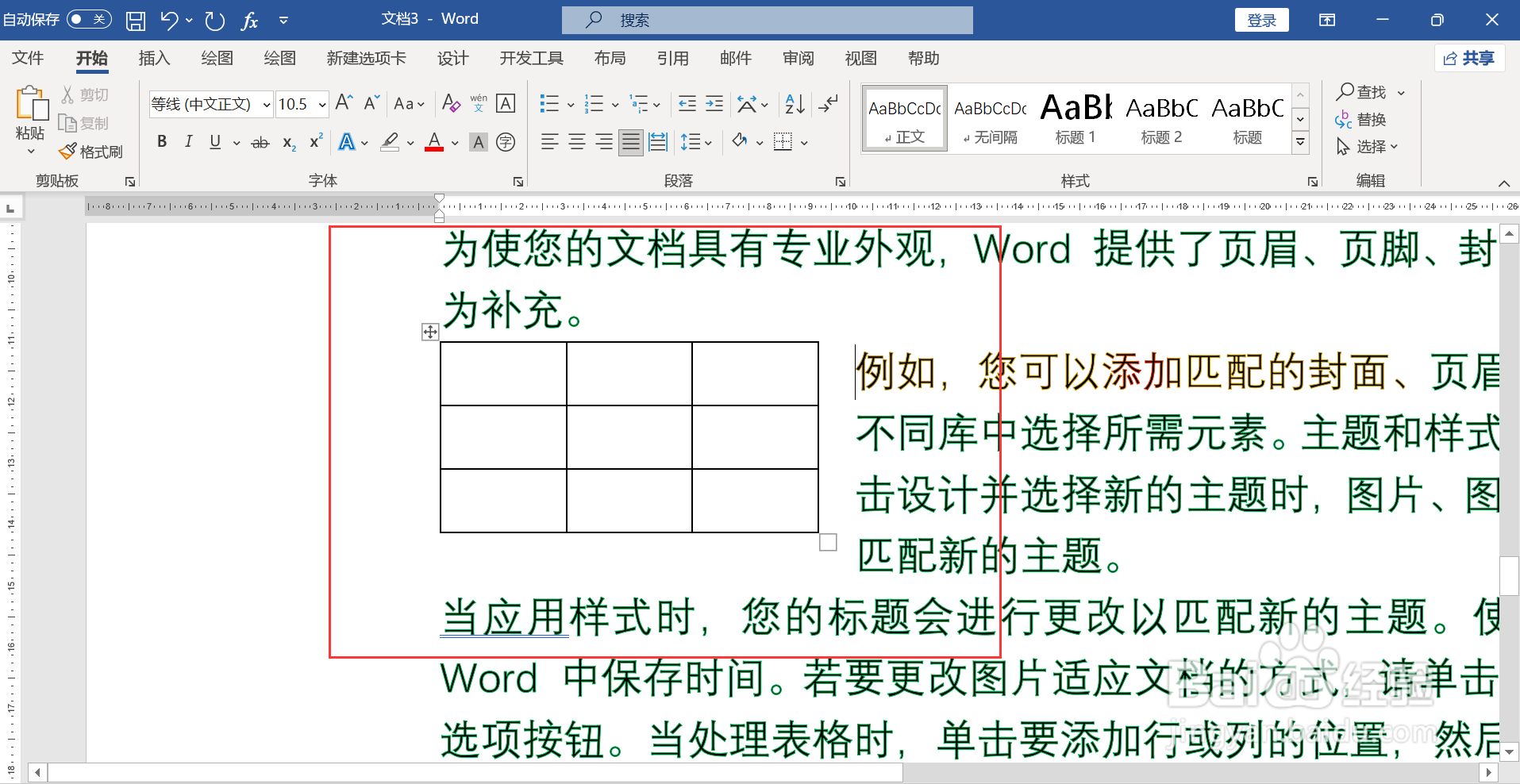
Task: Click the Share (共享) button
Action: (1469, 58)
